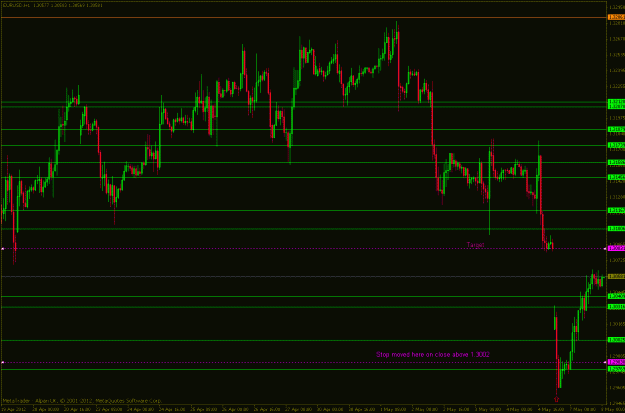Screen dimensions: 625x413
Task: Select the "Stop moved here on close above 1.3002" label
Action: tap(432, 354)
